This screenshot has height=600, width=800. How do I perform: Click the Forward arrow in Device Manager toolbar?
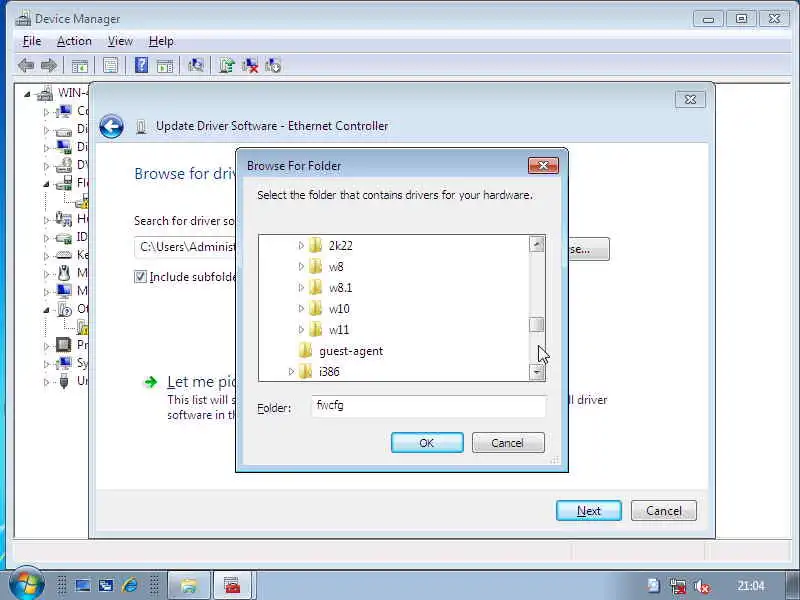coord(49,65)
